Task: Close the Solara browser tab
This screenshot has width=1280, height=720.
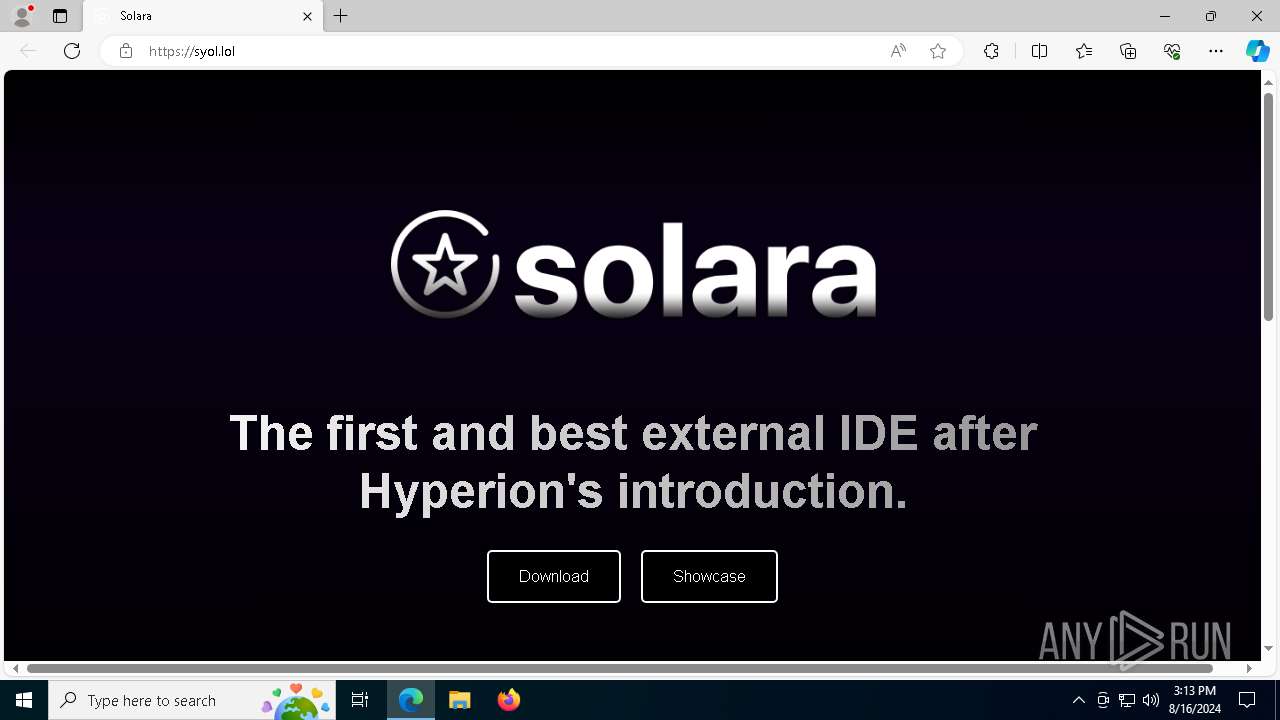Action: [x=307, y=16]
